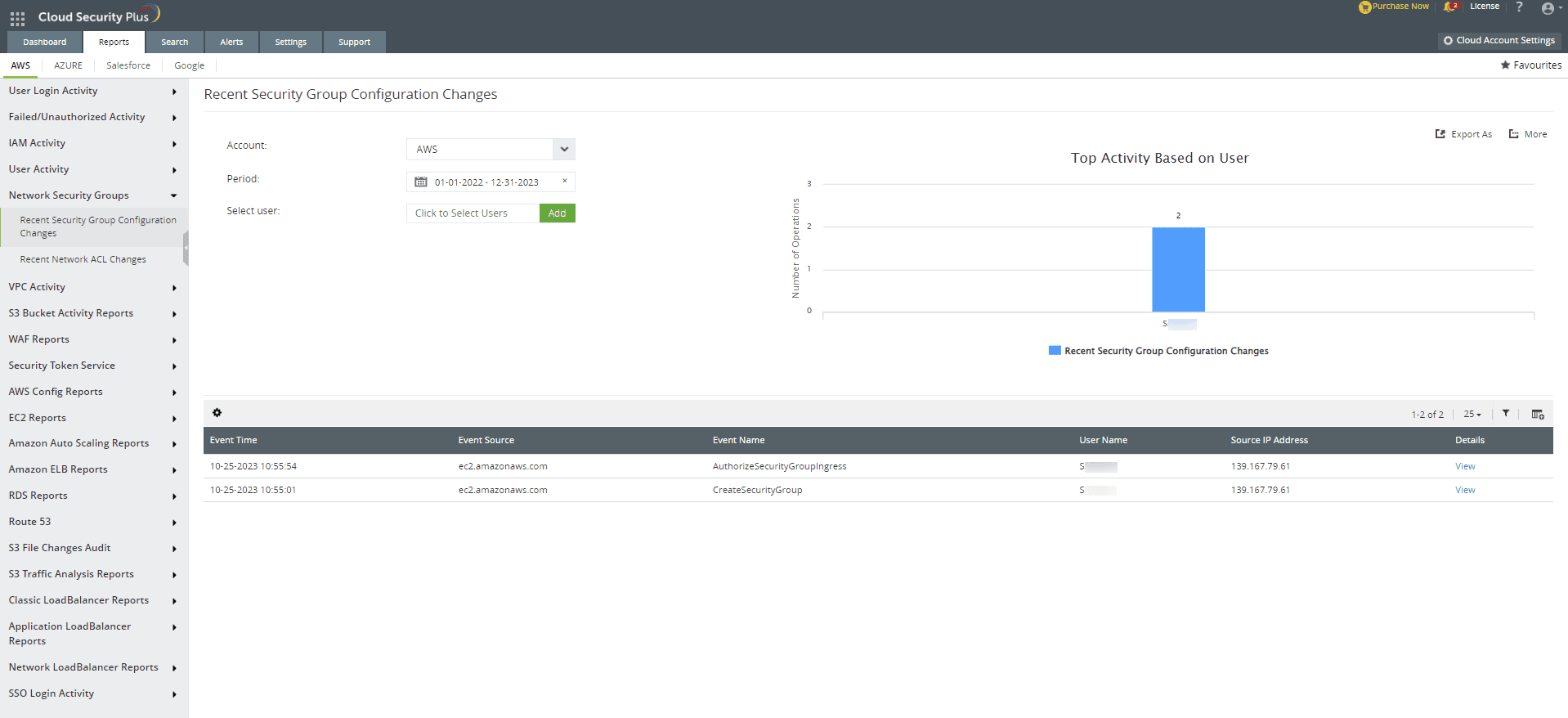Sort by Event Name column header

coord(738,440)
